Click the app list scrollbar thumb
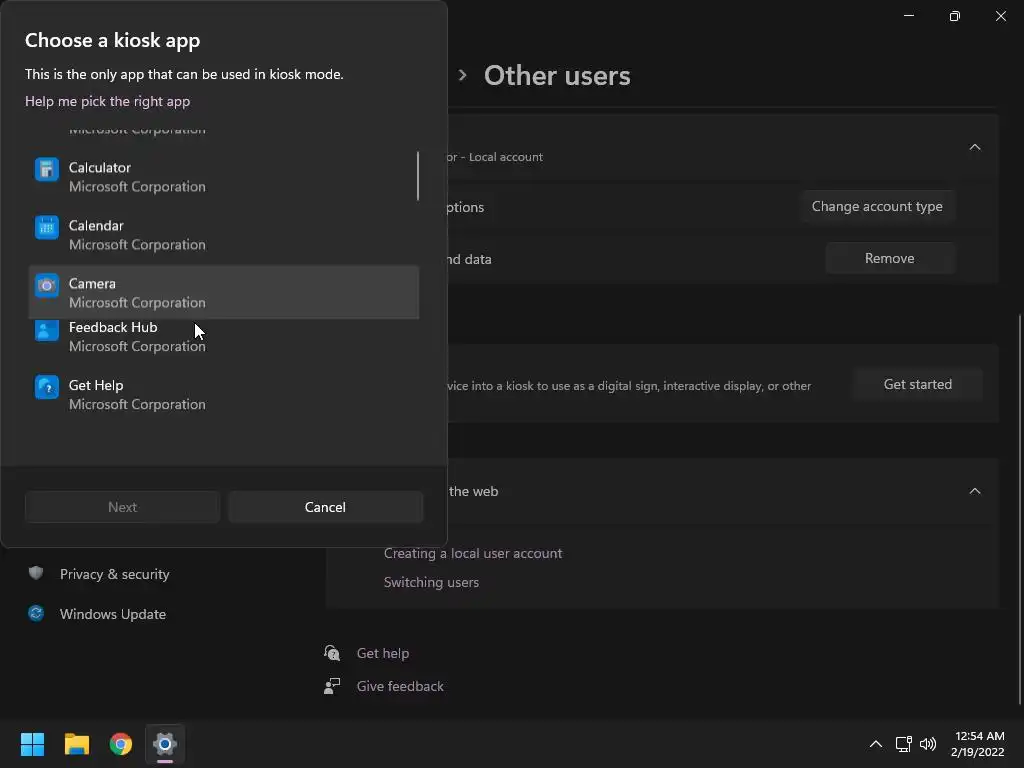Viewport: 1024px width, 768px height. point(417,176)
